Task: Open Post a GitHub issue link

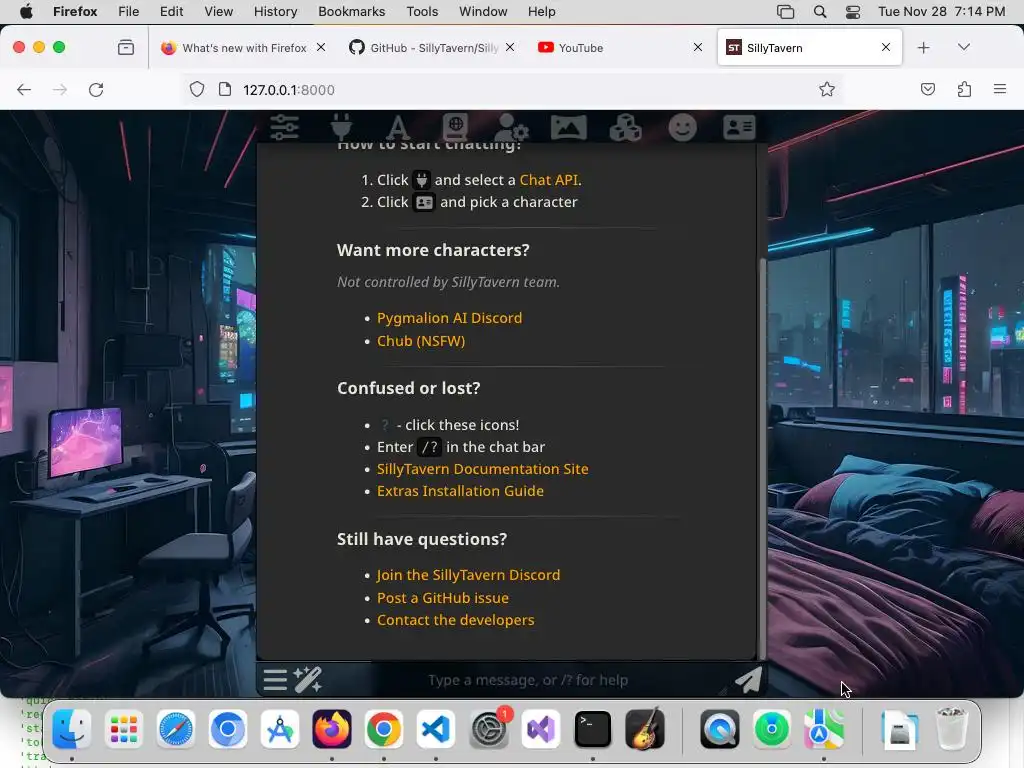Action: click(443, 598)
